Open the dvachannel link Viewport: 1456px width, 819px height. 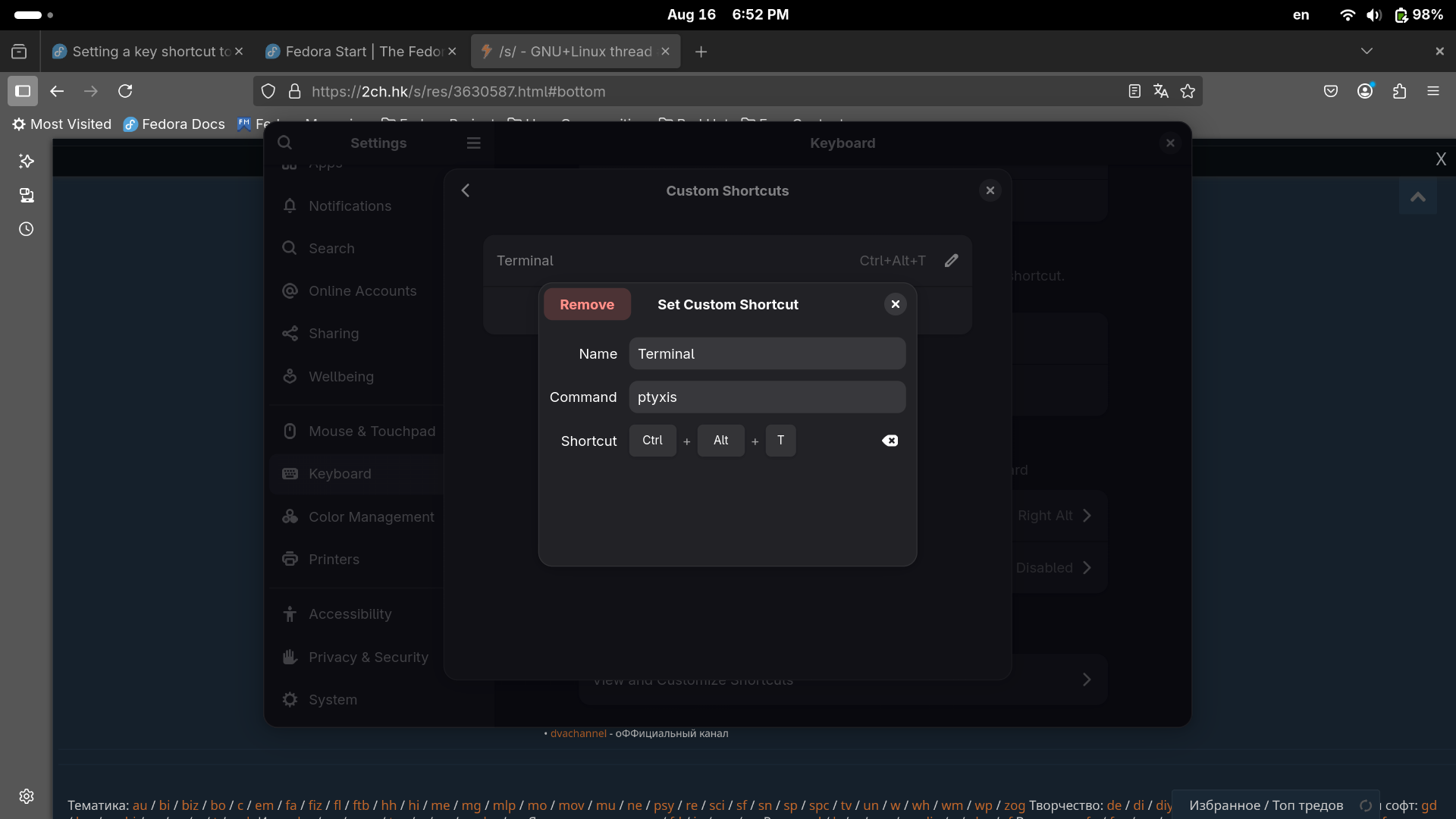click(x=578, y=733)
